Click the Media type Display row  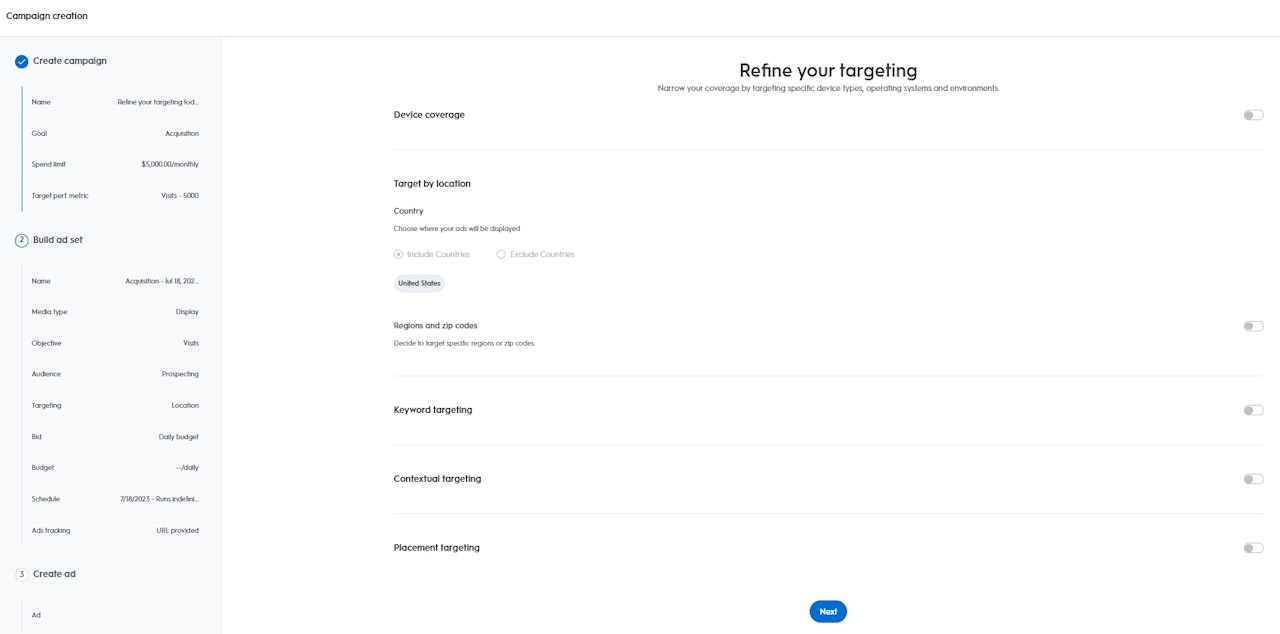[x=115, y=312]
